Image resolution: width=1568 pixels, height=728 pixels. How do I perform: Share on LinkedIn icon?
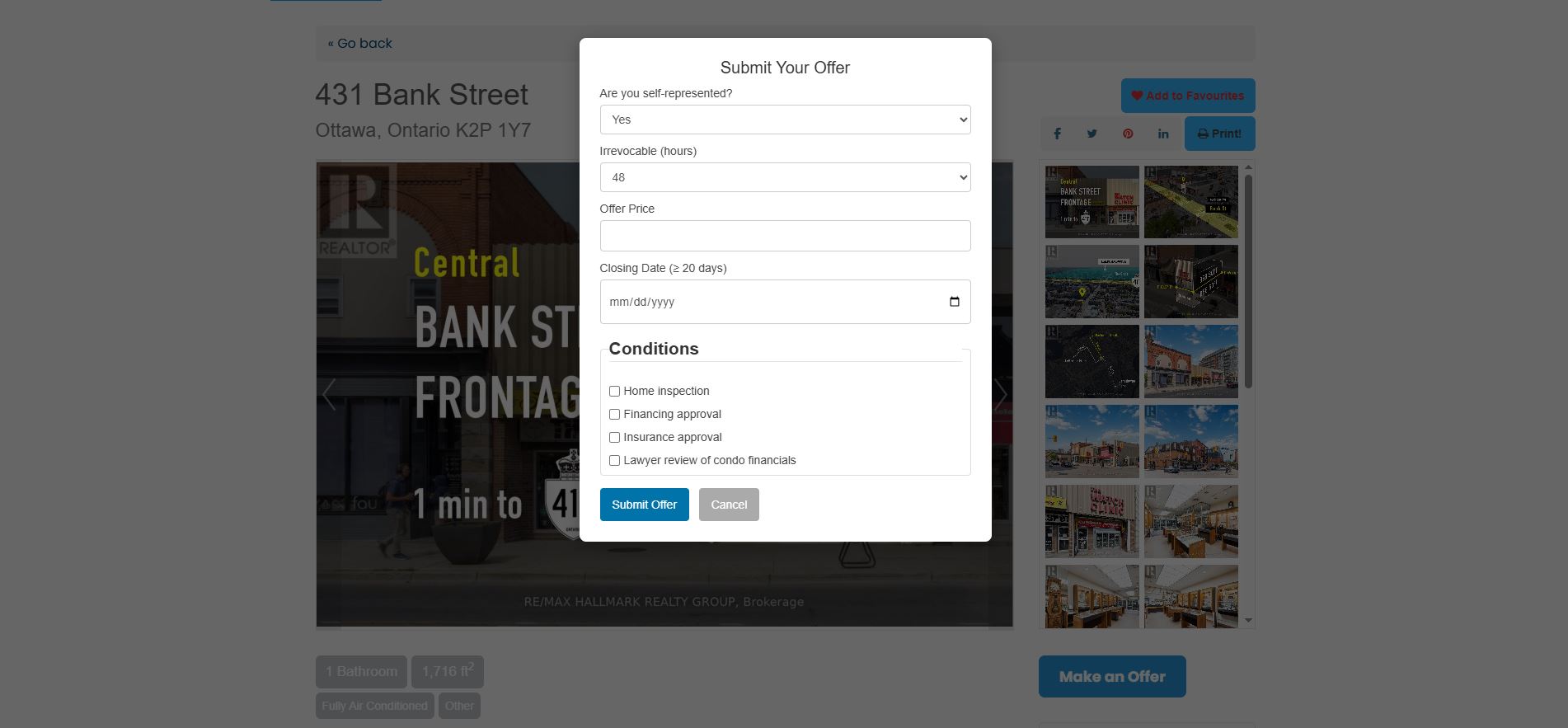pyautogui.click(x=1162, y=134)
